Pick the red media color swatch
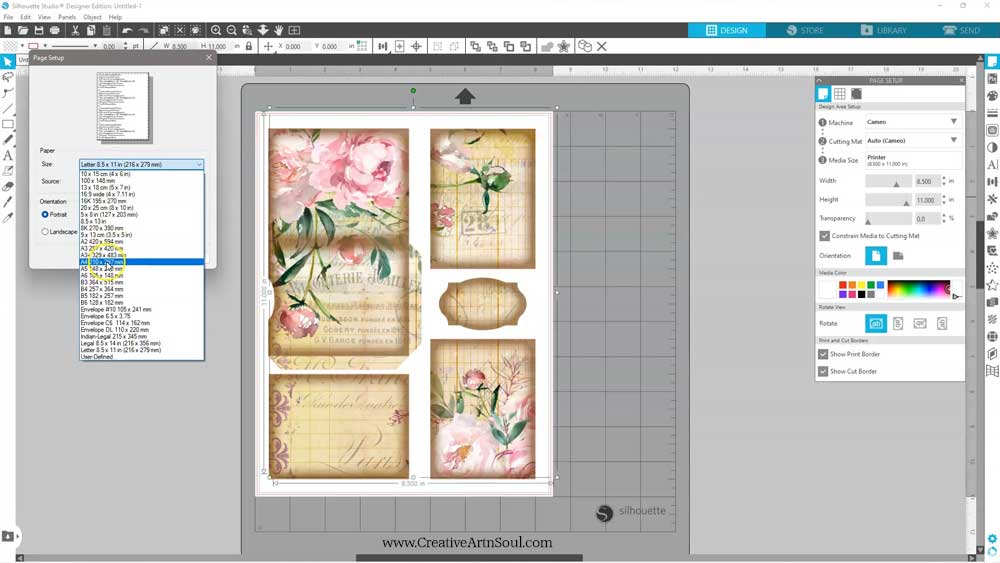 coord(842,285)
